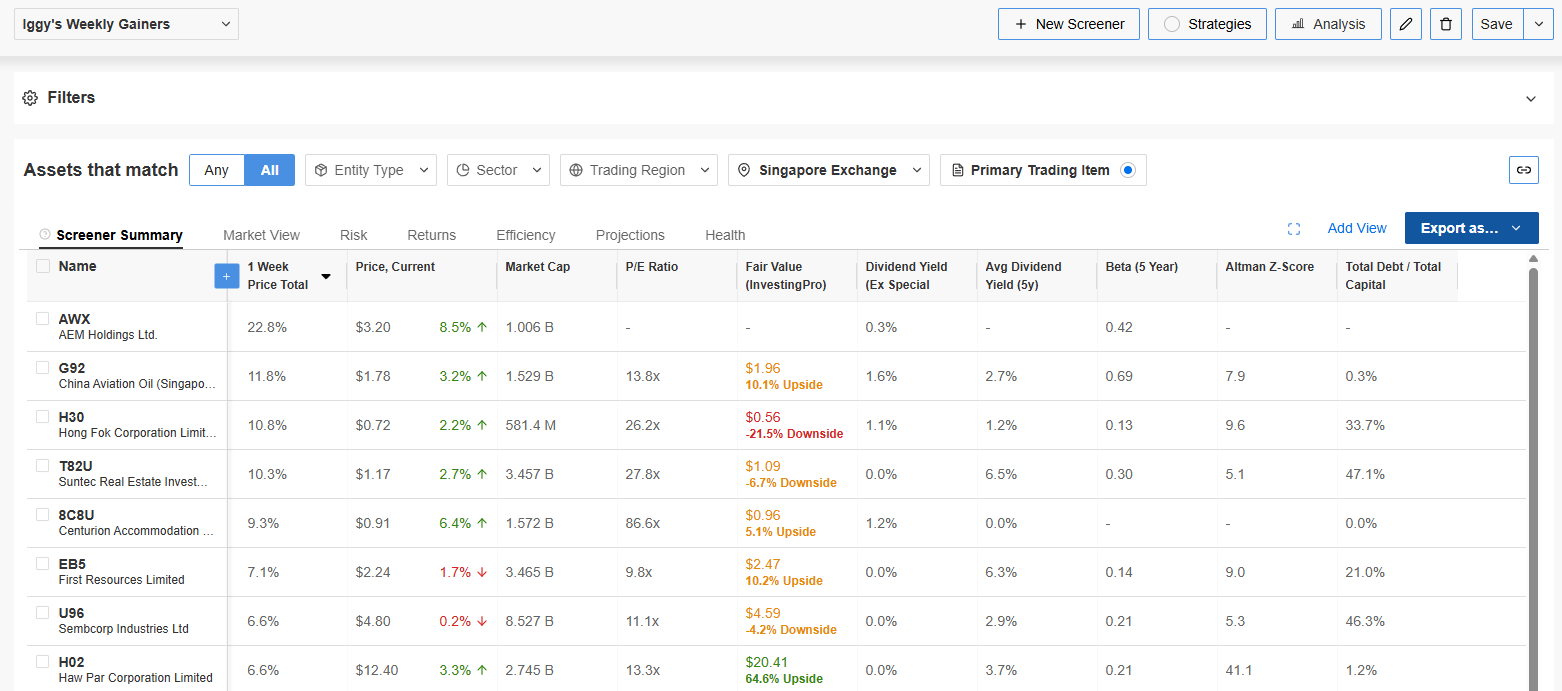
Task: Click the 47.1% total debt value
Action: 1365,474
